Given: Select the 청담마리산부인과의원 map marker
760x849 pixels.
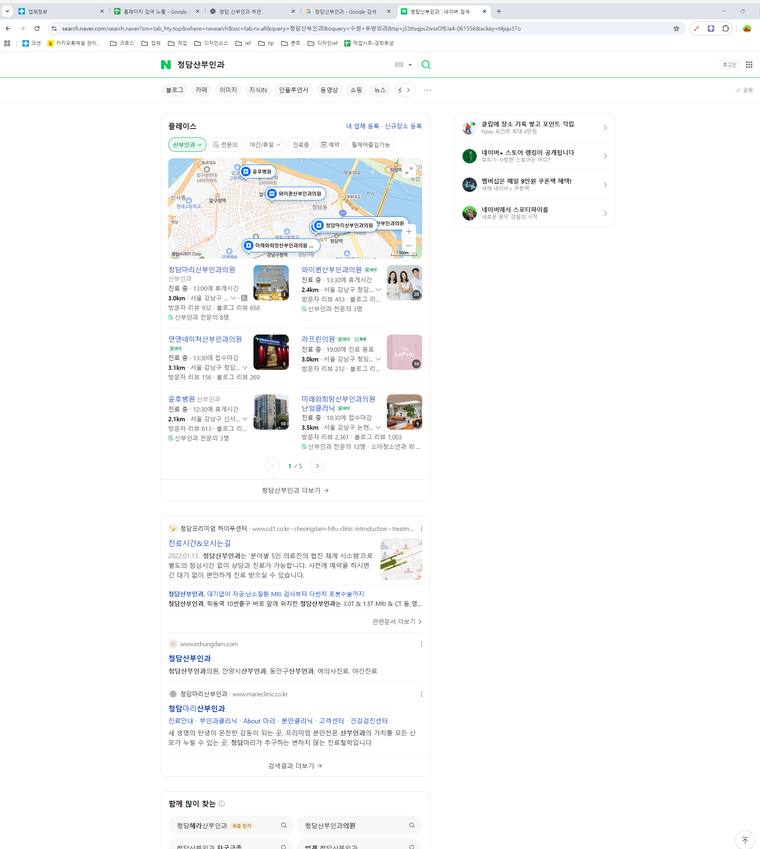Looking at the screenshot, I should click(x=345, y=225).
